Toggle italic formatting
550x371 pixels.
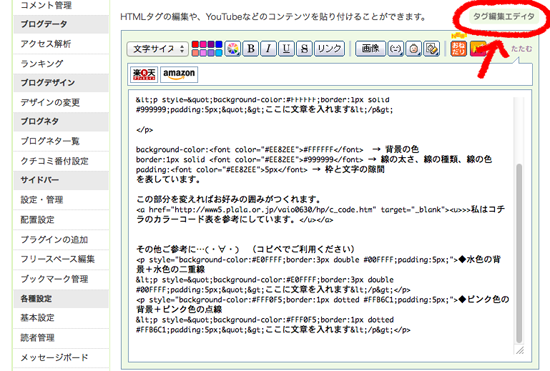[x=268, y=49]
